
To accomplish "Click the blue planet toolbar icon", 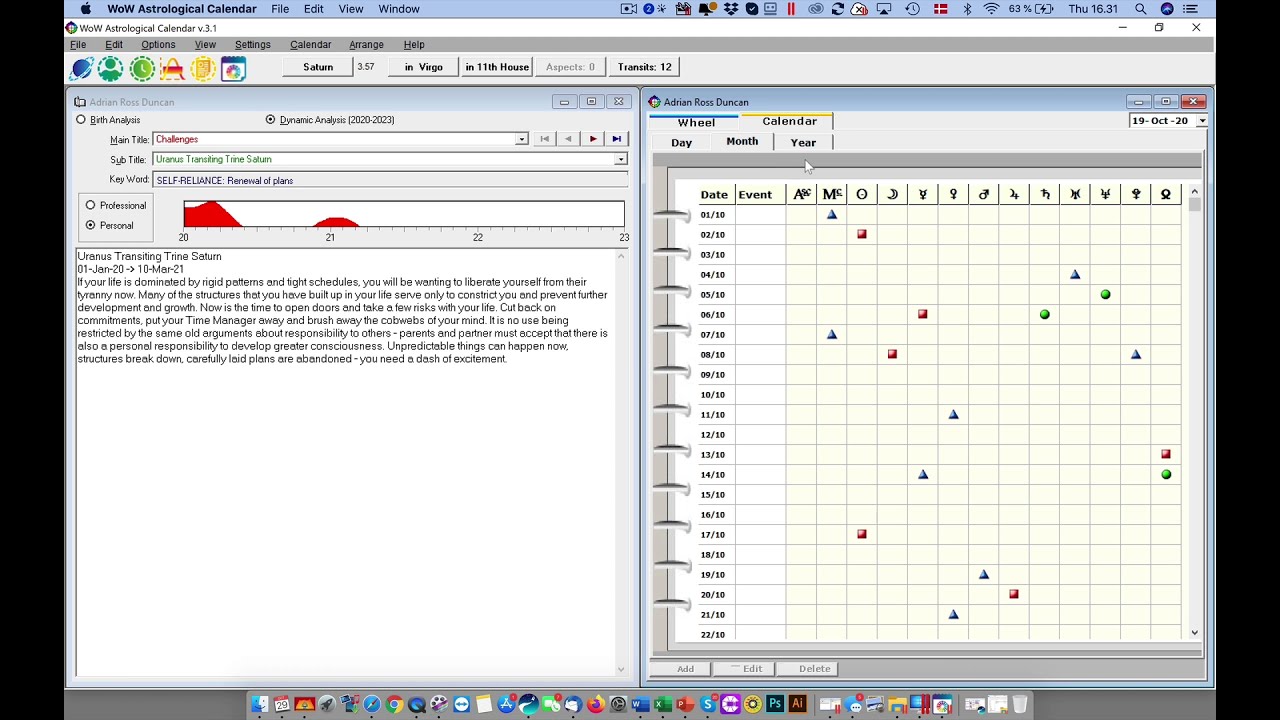I will pos(82,68).
